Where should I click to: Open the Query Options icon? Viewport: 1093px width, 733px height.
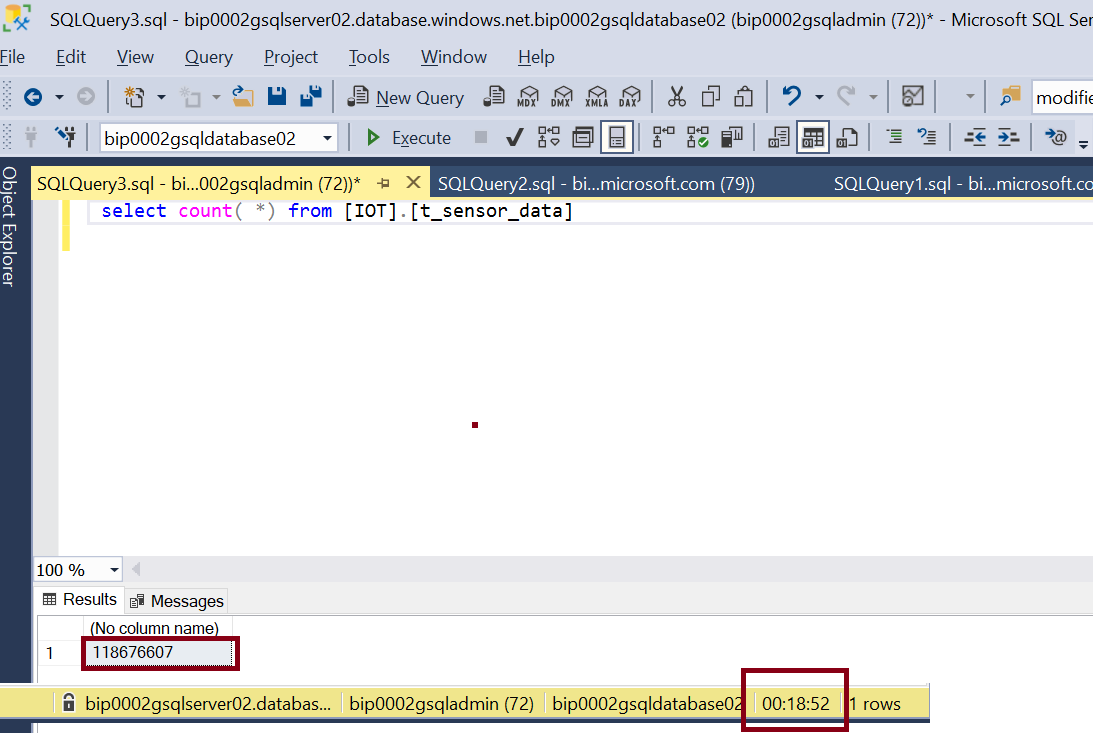click(583, 137)
